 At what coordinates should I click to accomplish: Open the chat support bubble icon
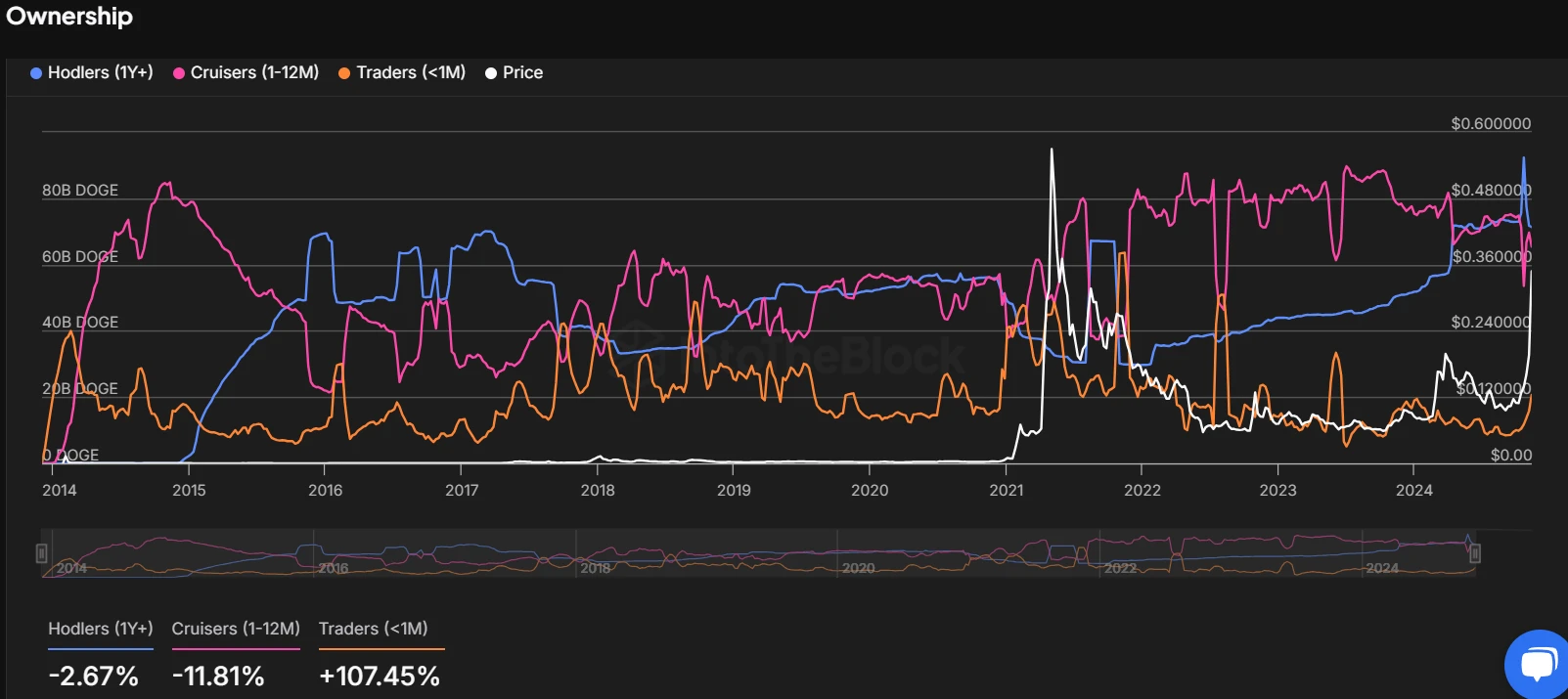1538,665
